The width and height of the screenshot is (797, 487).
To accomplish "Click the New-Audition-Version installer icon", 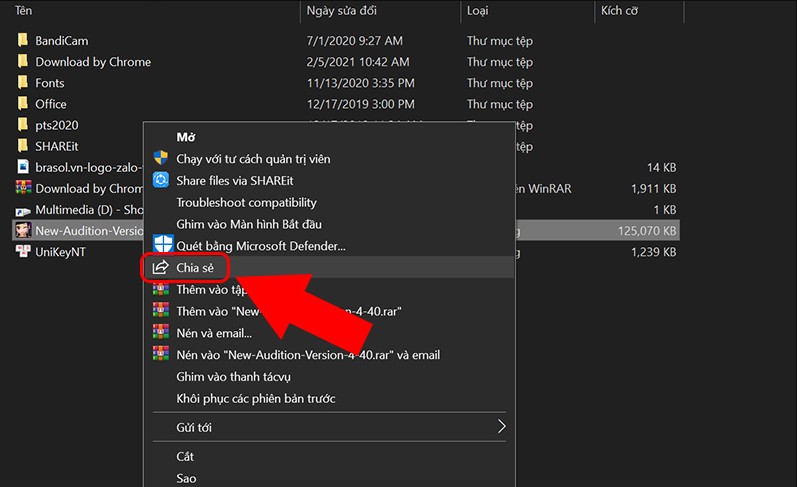I will (23, 230).
